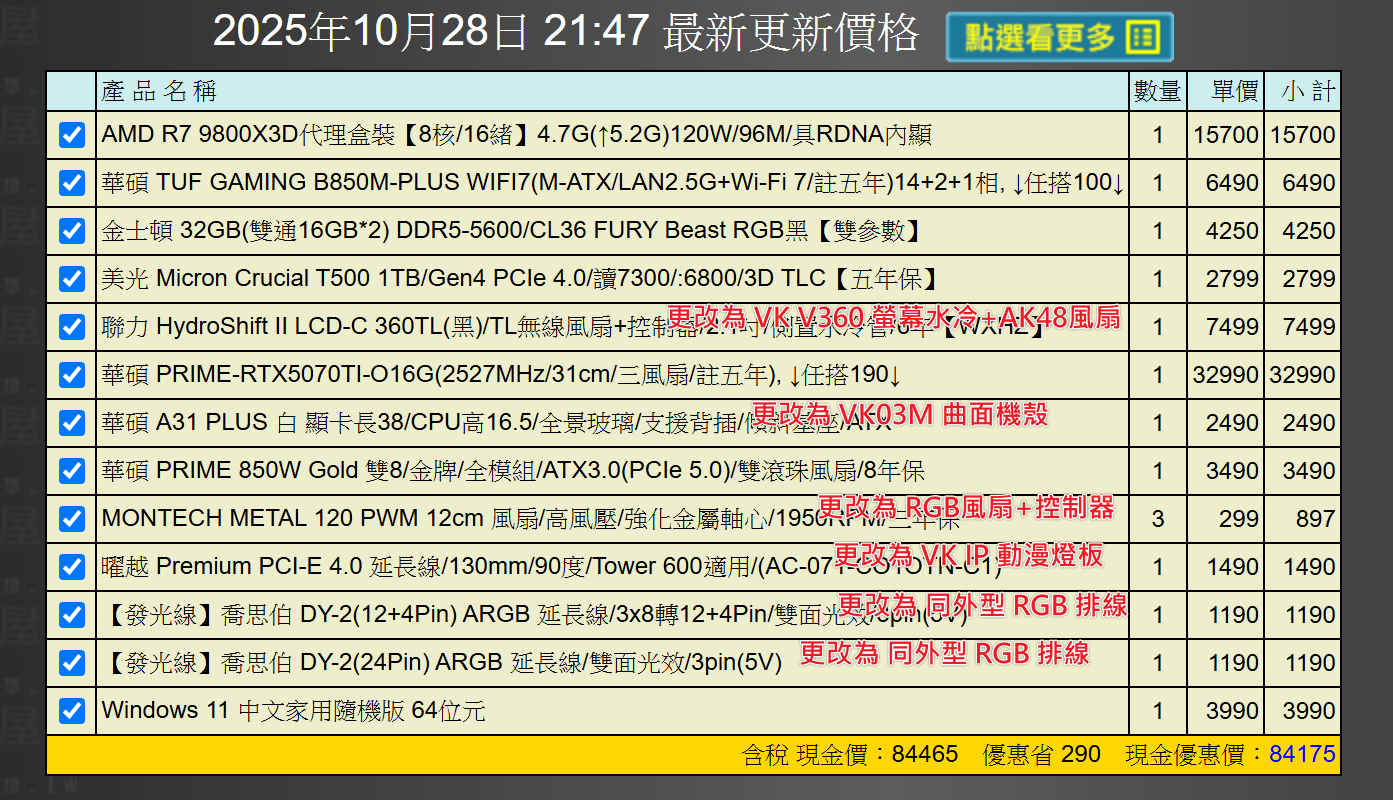Click the 聯力 HydroShift II LCD-C 360TL name
1393x800 pixels.
573,327
